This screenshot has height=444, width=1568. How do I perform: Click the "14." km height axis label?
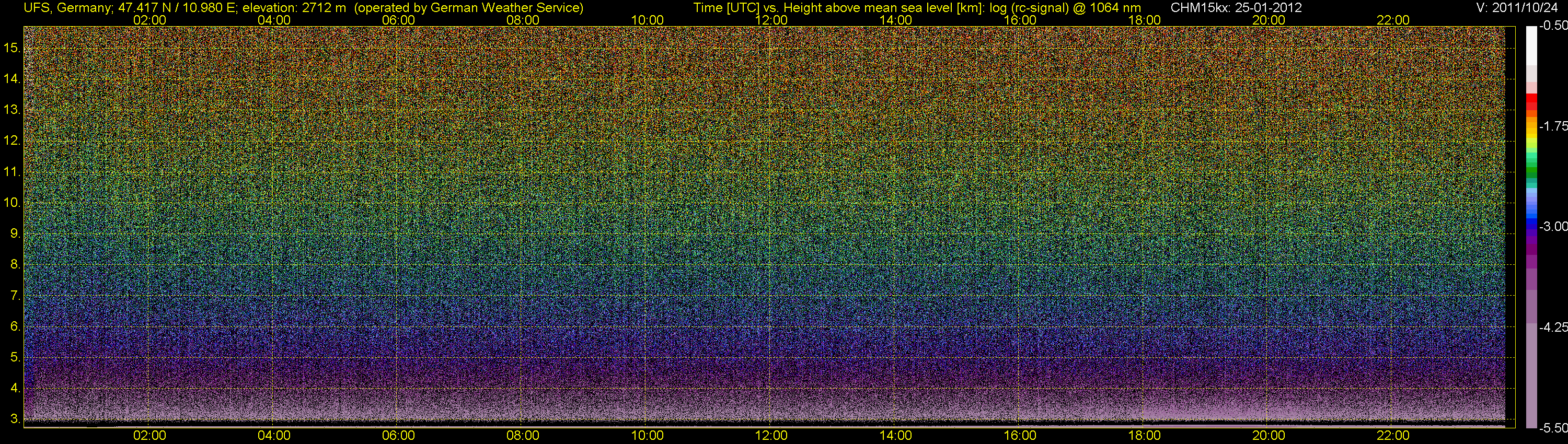click(12, 79)
